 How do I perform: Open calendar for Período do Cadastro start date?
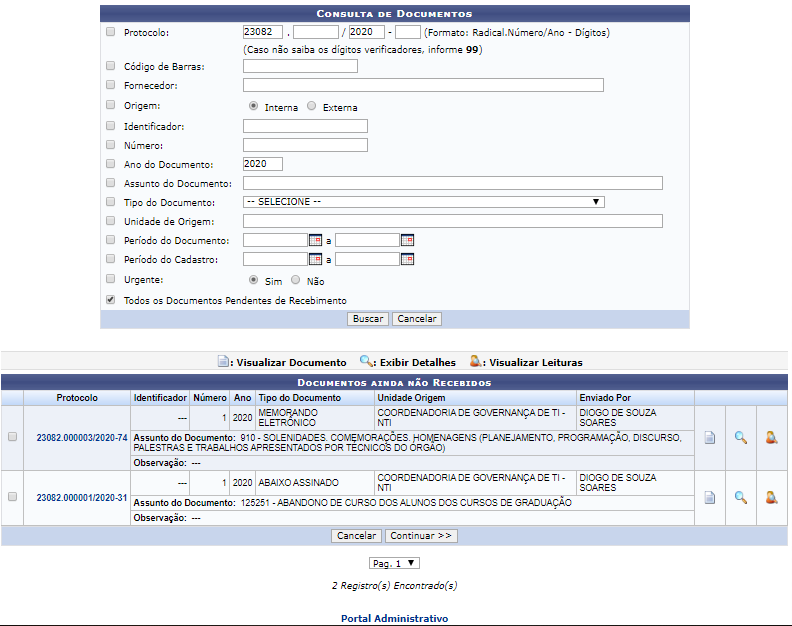315,259
